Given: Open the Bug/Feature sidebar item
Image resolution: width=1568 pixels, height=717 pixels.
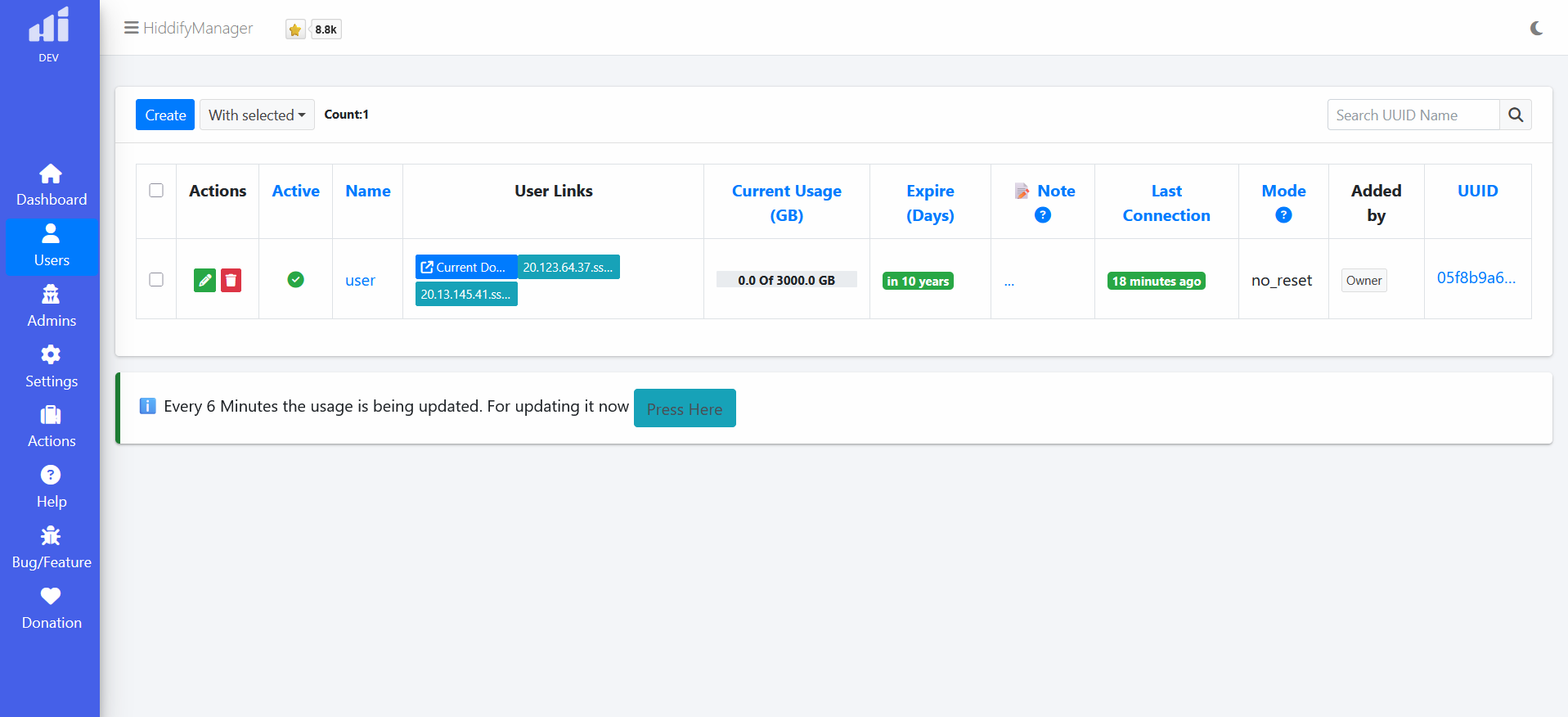Looking at the screenshot, I should click(51, 548).
